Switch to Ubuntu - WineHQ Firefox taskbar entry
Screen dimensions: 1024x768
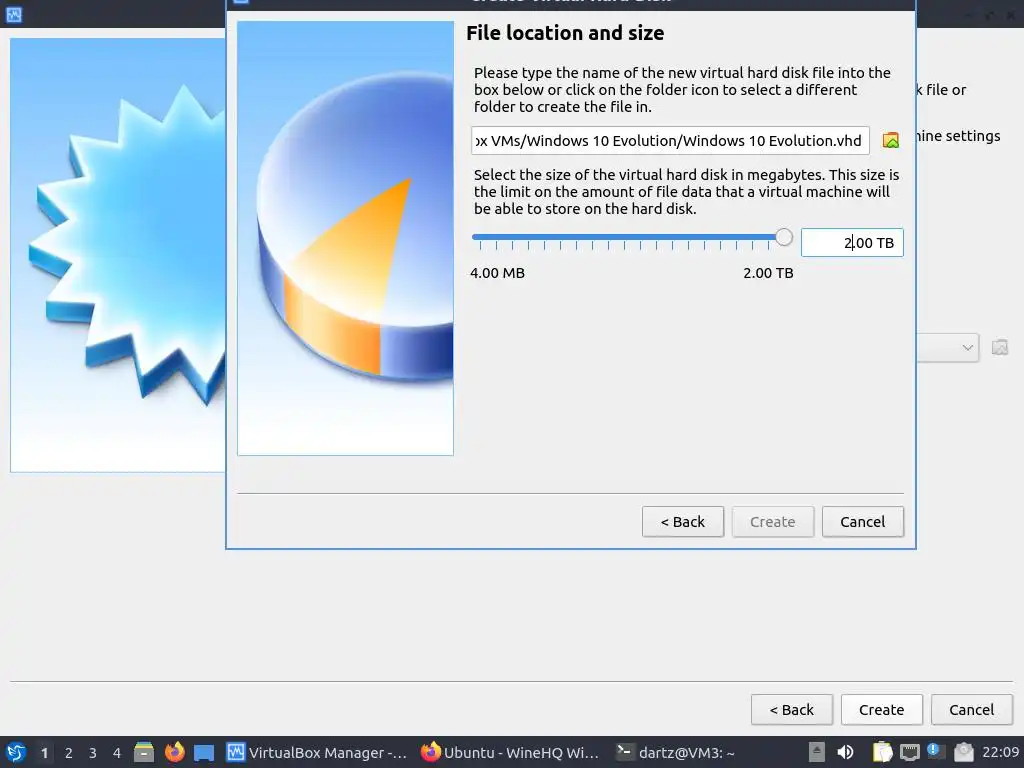(x=511, y=752)
